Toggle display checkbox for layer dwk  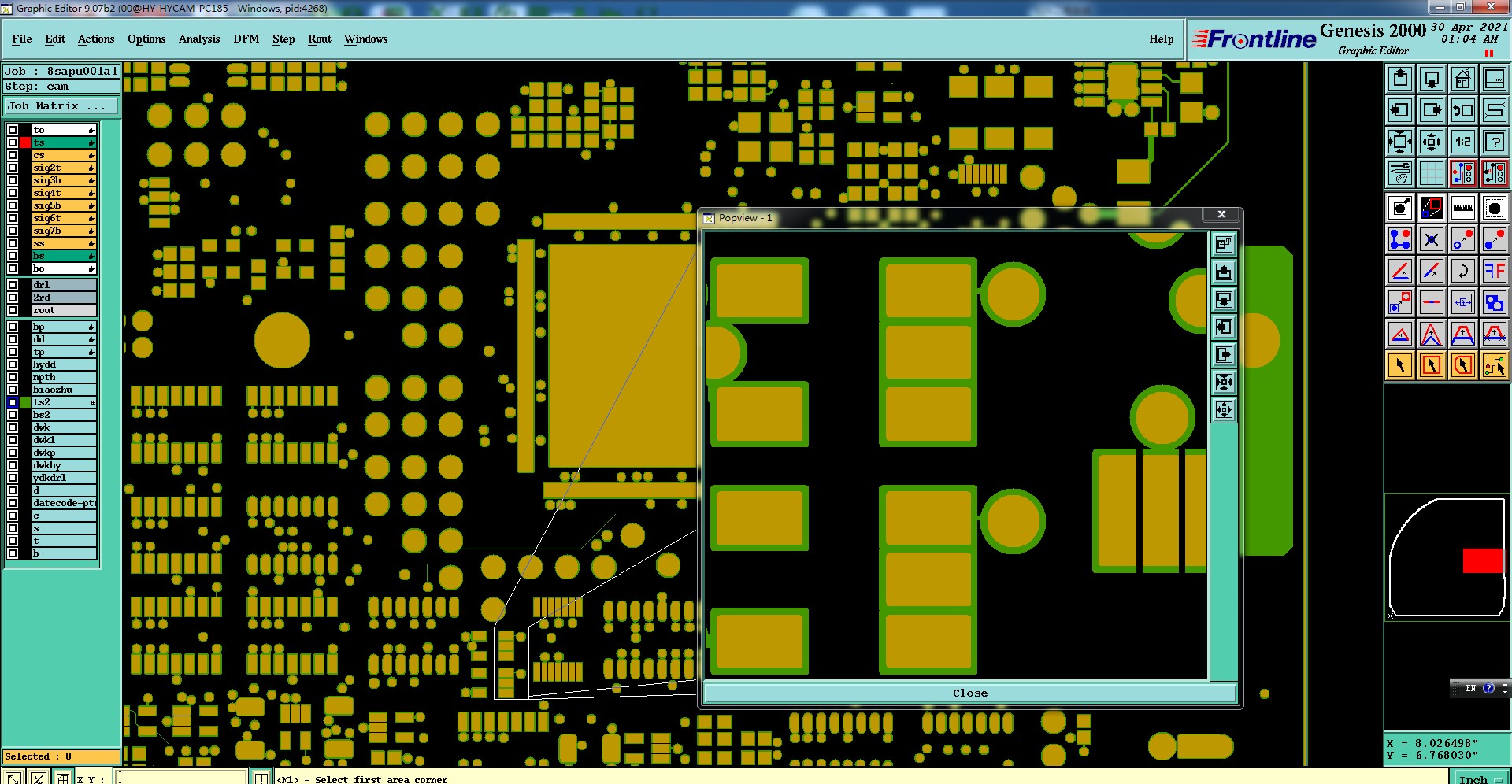(x=13, y=427)
